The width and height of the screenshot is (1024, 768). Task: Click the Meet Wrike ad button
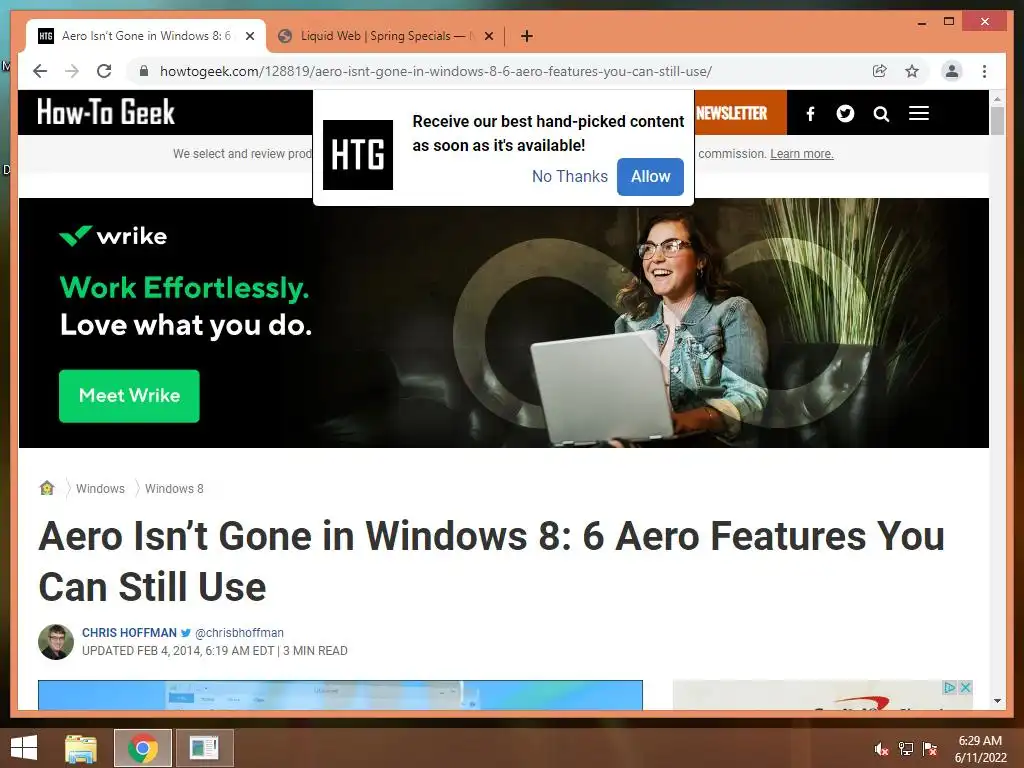(x=129, y=396)
